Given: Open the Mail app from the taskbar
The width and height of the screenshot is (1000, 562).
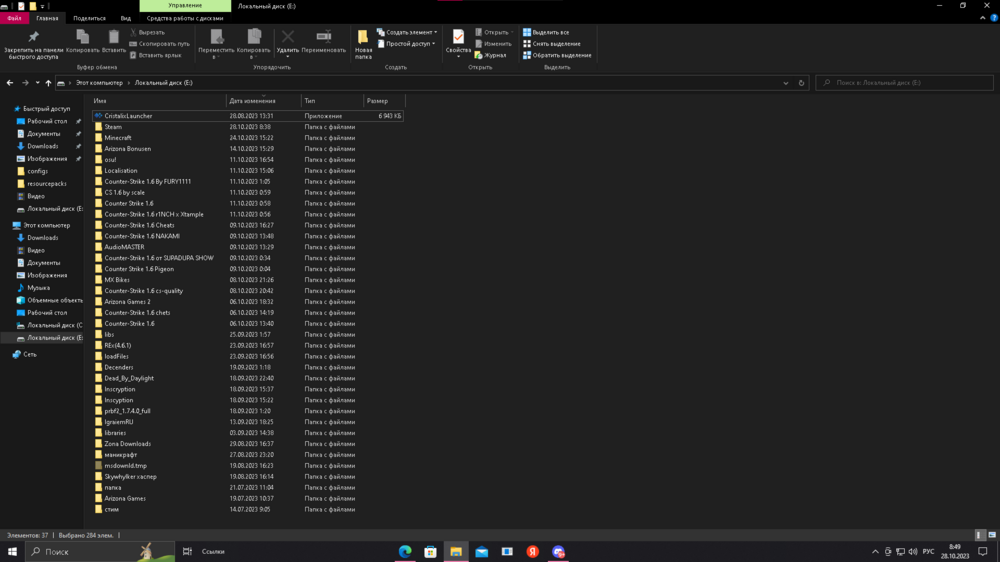Looking at the screenshot, I should (x=482, y=551).
